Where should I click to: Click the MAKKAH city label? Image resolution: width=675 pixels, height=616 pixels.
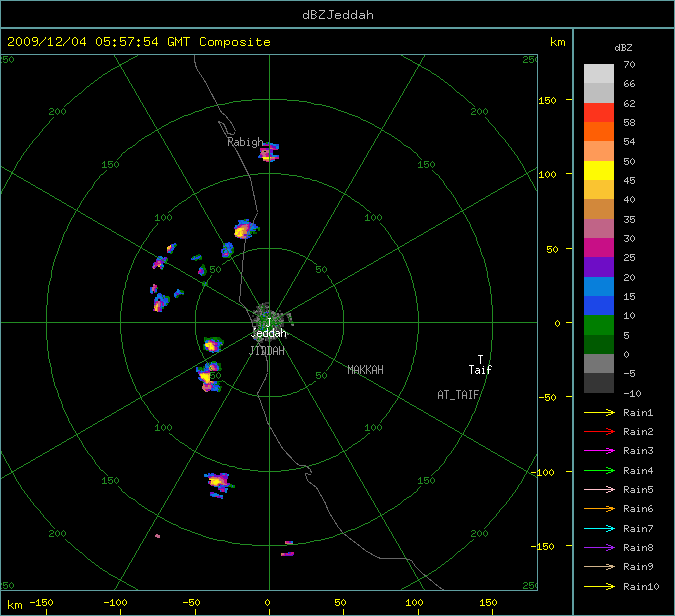pyautogui.click(x=365, y=370)
